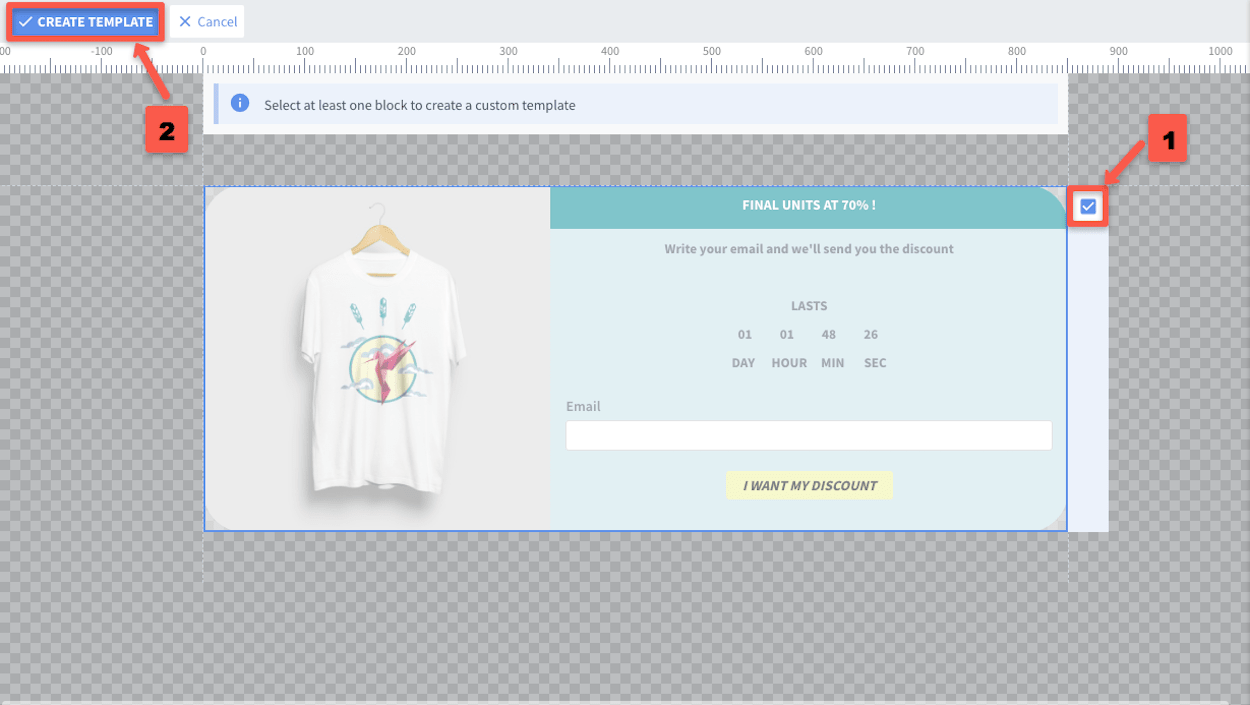Toggle the block selection checkbox
Screen dimensions: 1250x705
pyautogui.click(x=1088, y=207)
